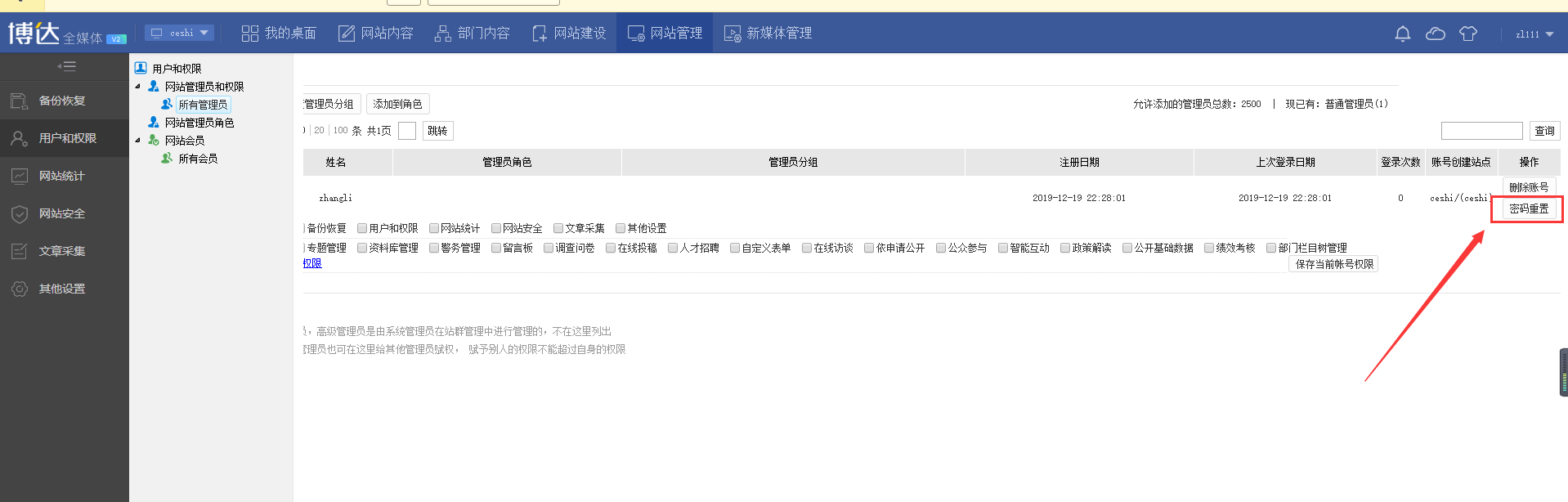Click the 其他设置 gear icon

tap(20, 289)
